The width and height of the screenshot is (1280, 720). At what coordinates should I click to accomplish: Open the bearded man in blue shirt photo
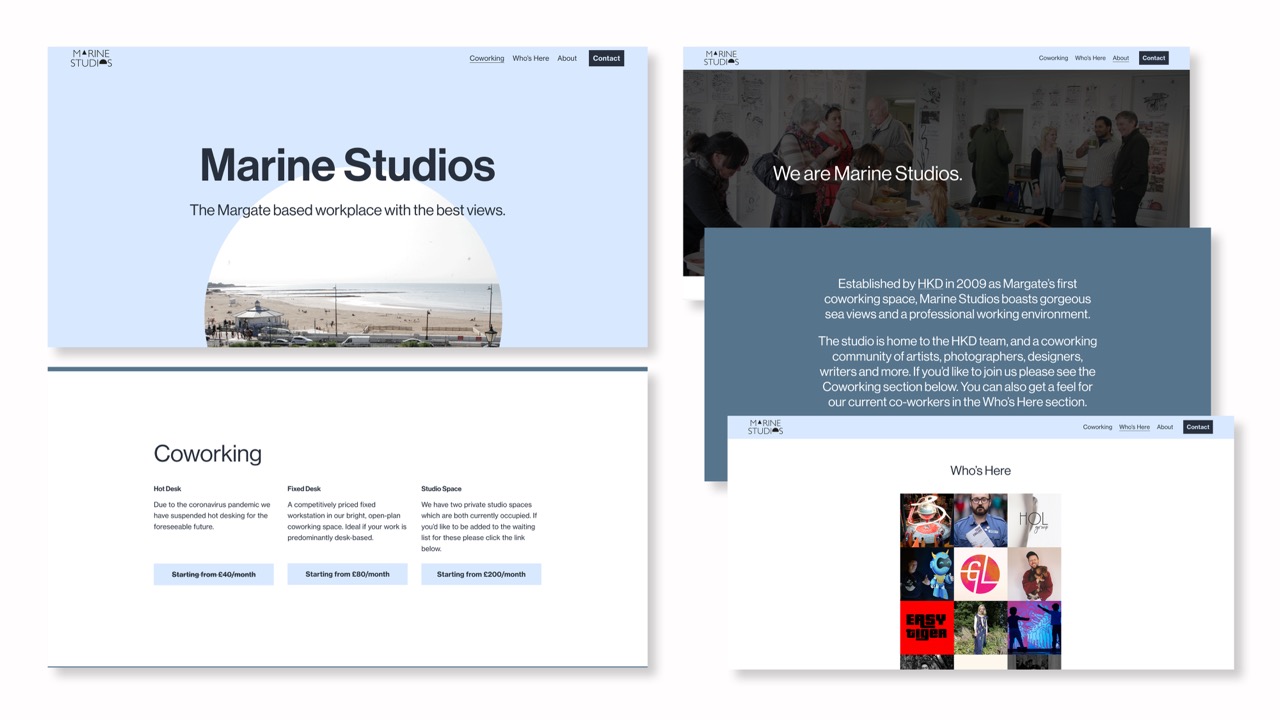980,520
